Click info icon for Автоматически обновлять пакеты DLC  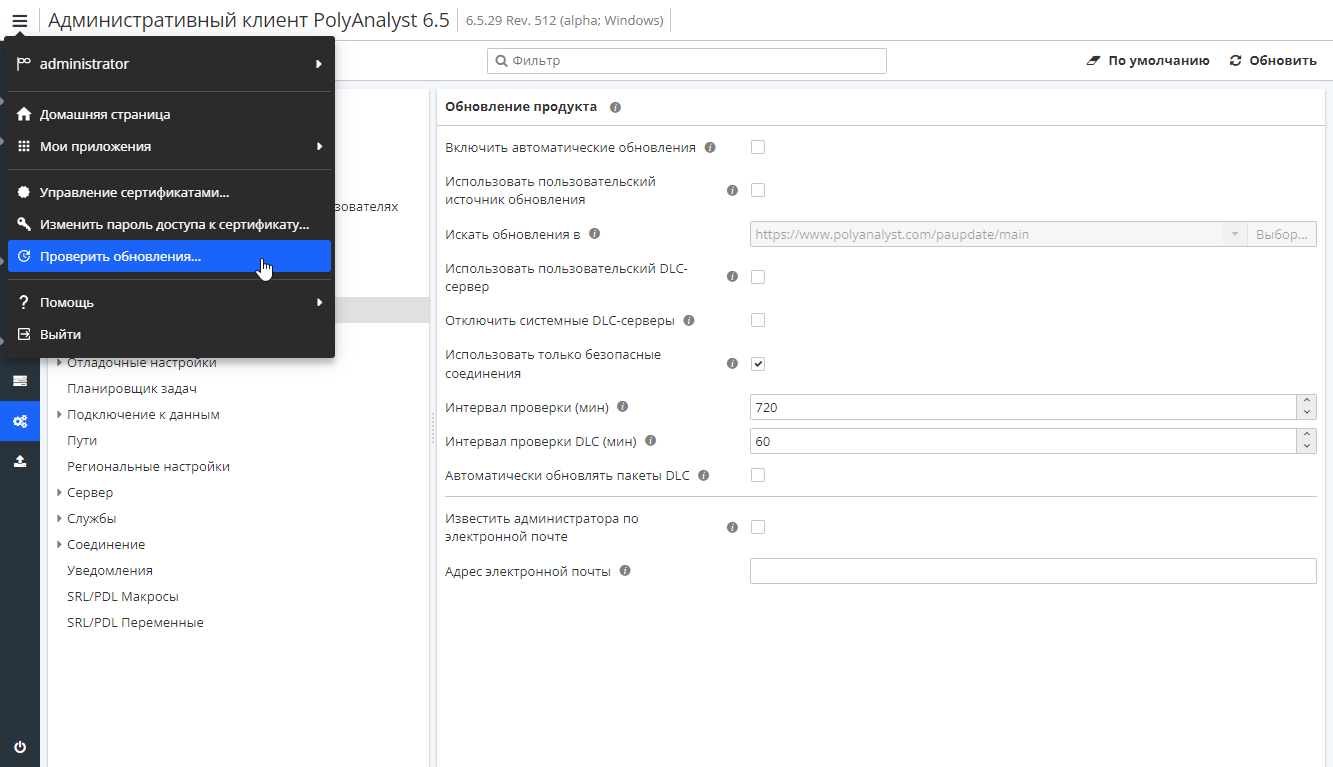[704, 475]
